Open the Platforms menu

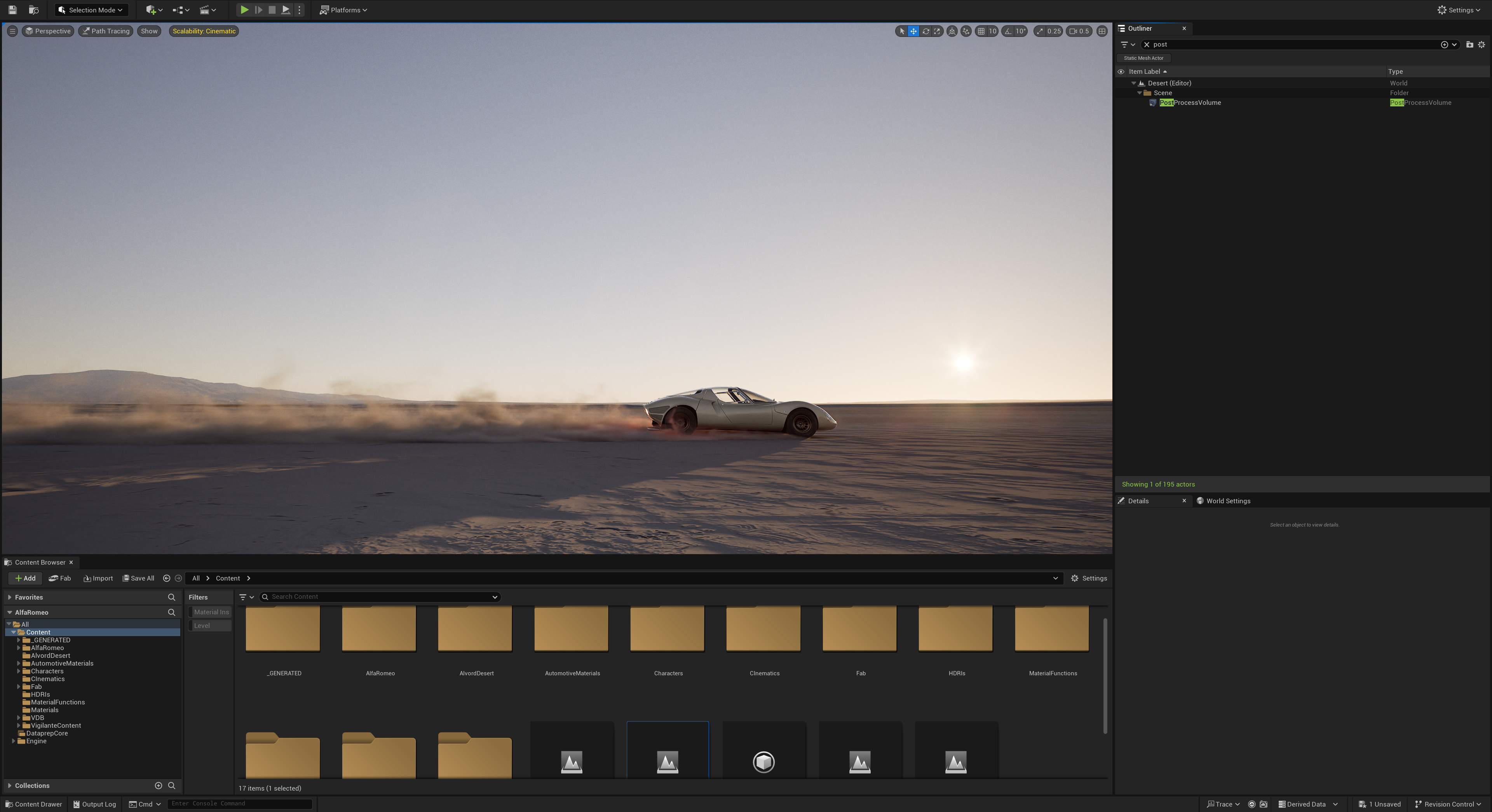point(343,10)
